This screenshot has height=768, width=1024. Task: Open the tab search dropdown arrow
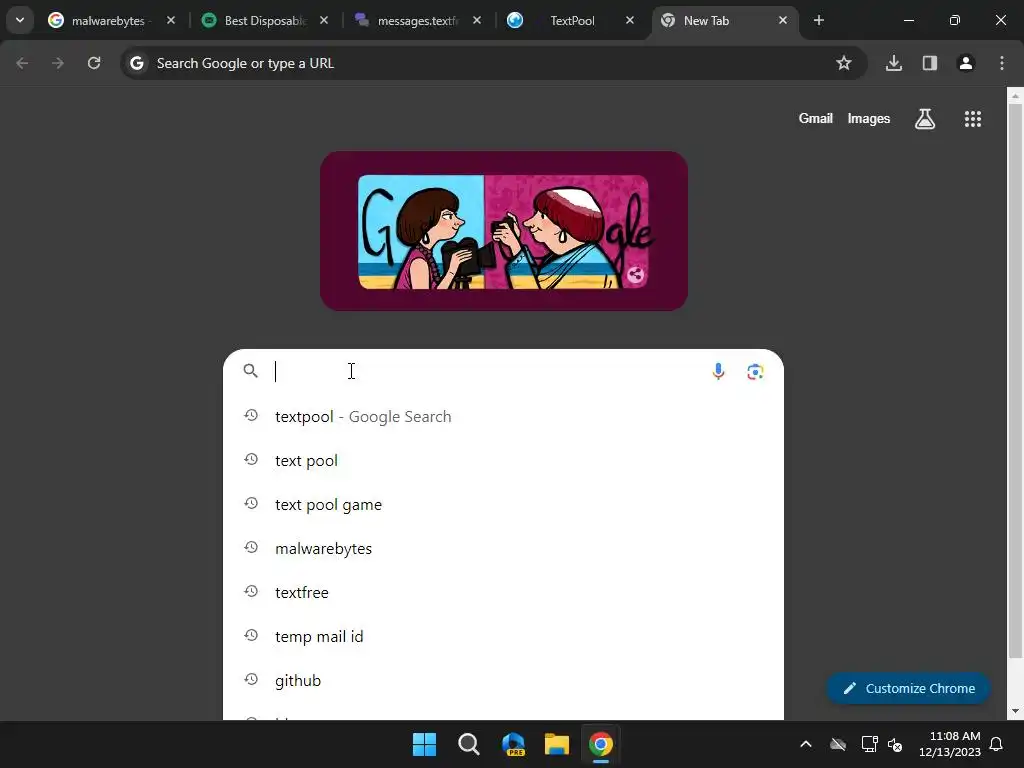[20, 20]
